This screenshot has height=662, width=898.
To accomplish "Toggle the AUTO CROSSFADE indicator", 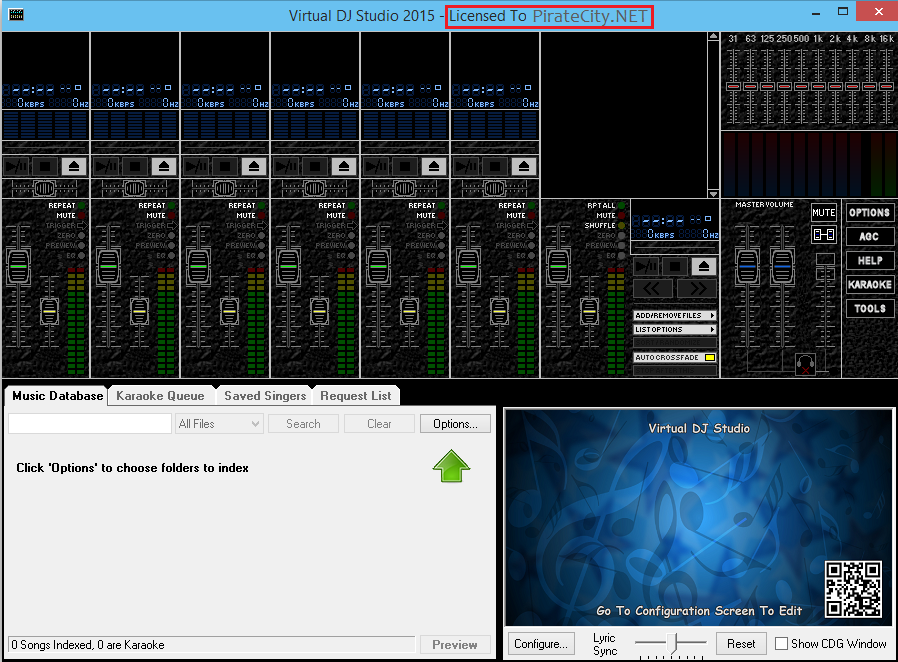I will coord(710,357).
